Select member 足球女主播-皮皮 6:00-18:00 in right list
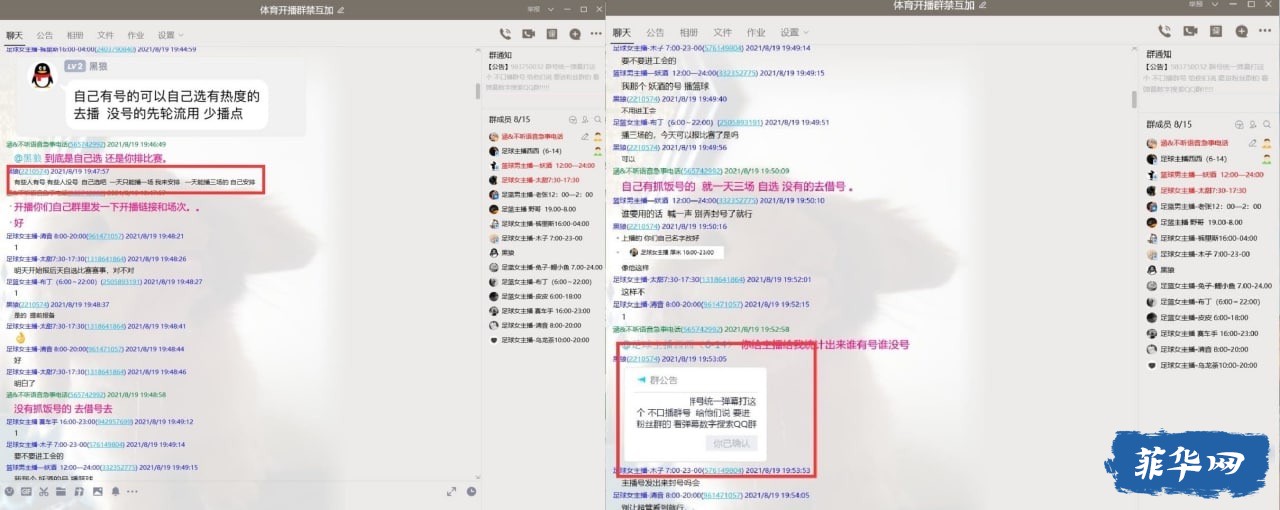The height and width of the screenshot is (510, 1280). tap(1209, 317)
